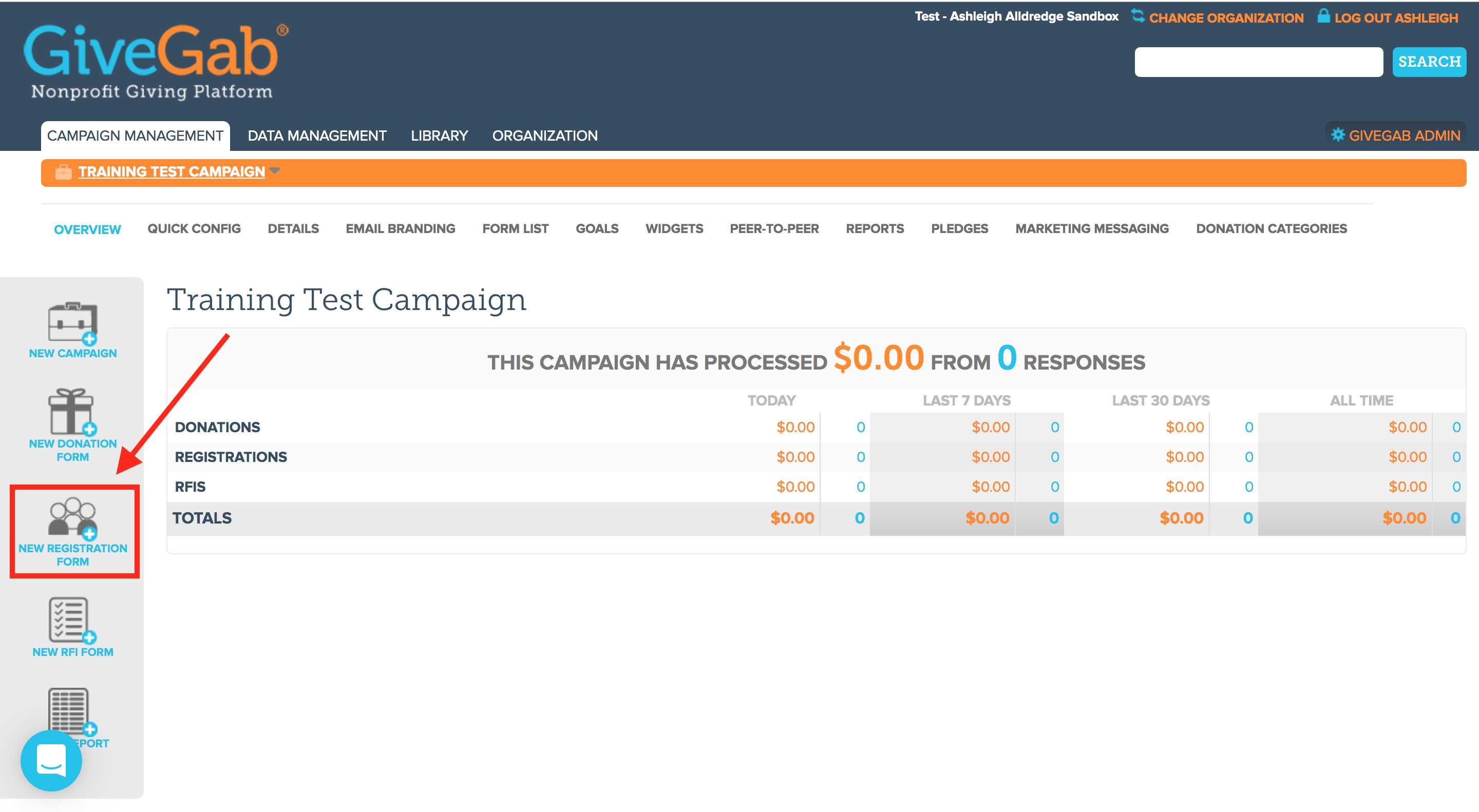Viewport: 1479px width, 812px height.
Task: Switch to the Form List tab
Action: (x=515, y=228)
